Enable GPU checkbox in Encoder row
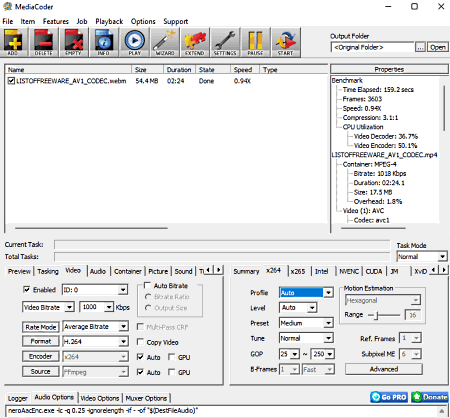The image size is (450, 418). point(172,357)
